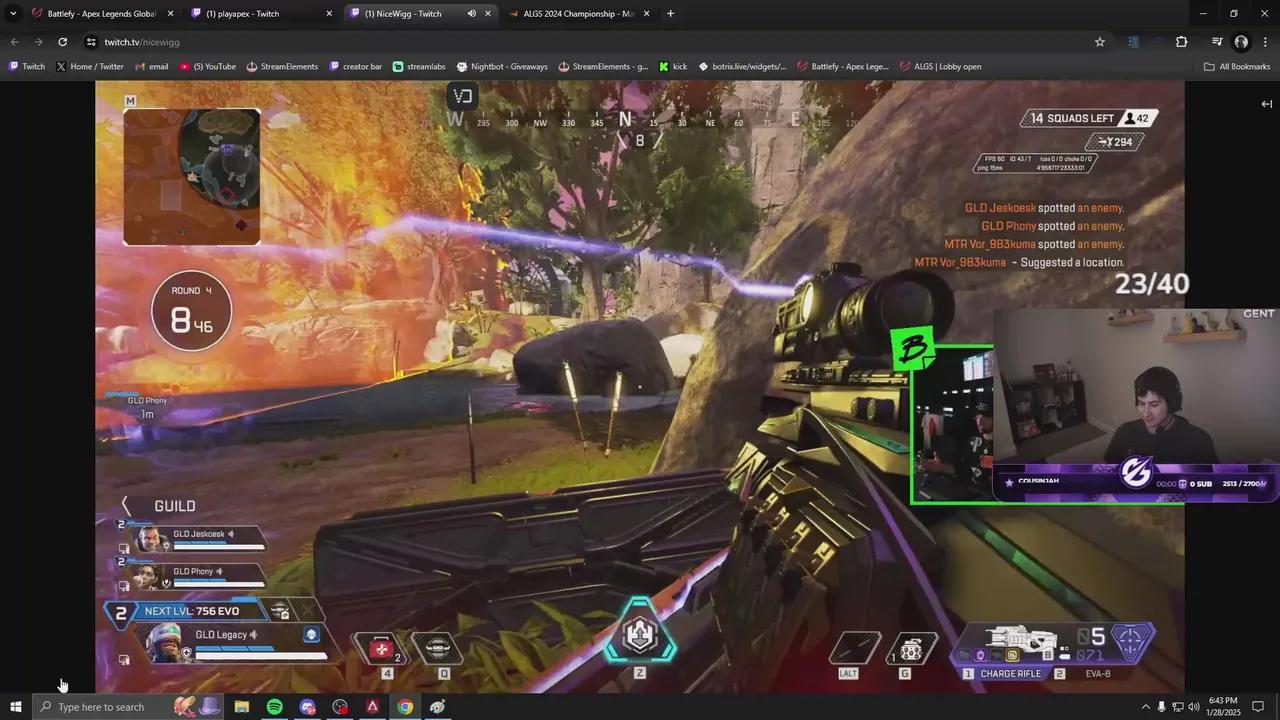Image resolution: width=1280 pixels, height=720 pixels.
Task: Open the taskbar app with bird icon
Action: coord(438,707)
